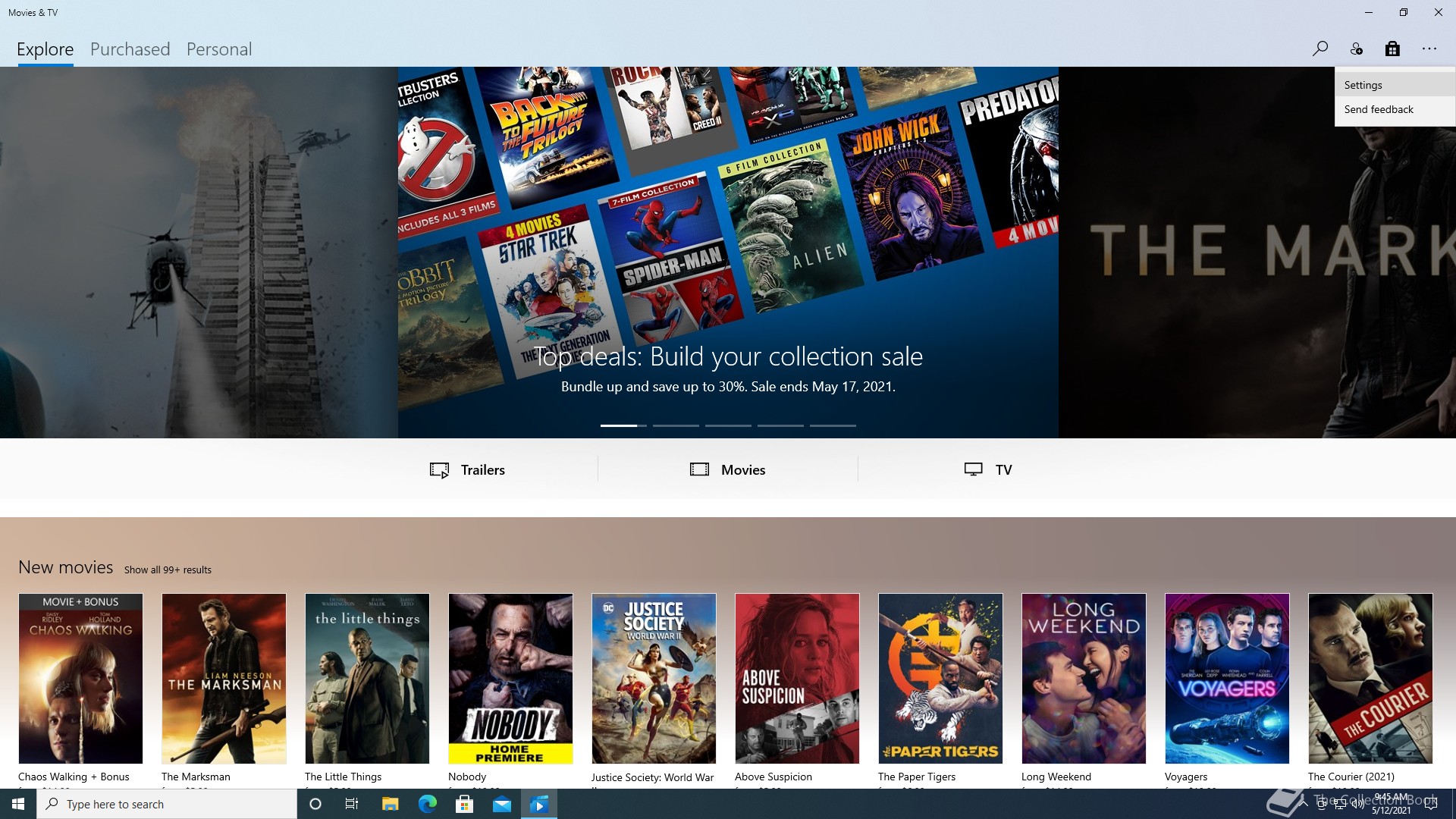Click 'Above Suspicion' title text
1456x819 pixels.
click(x=773, y=777)
